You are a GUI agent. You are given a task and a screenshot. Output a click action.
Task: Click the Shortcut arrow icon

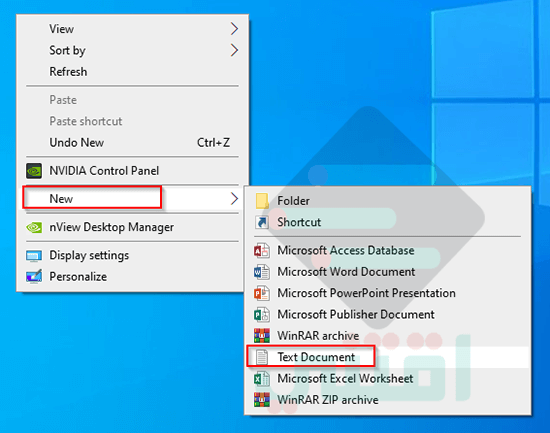pyautogui.click(x=262, y=222)
